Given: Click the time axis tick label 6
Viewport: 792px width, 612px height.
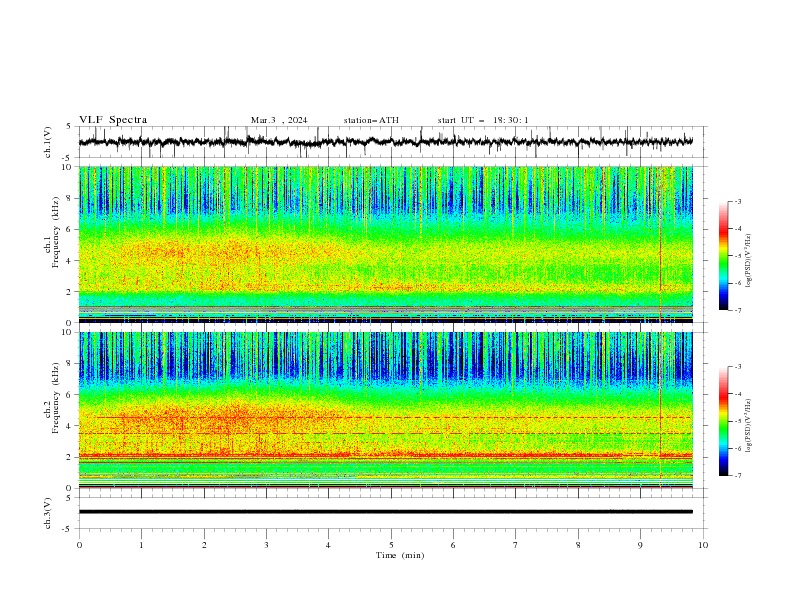Looking at the screenshot, I should coord(453,545).
